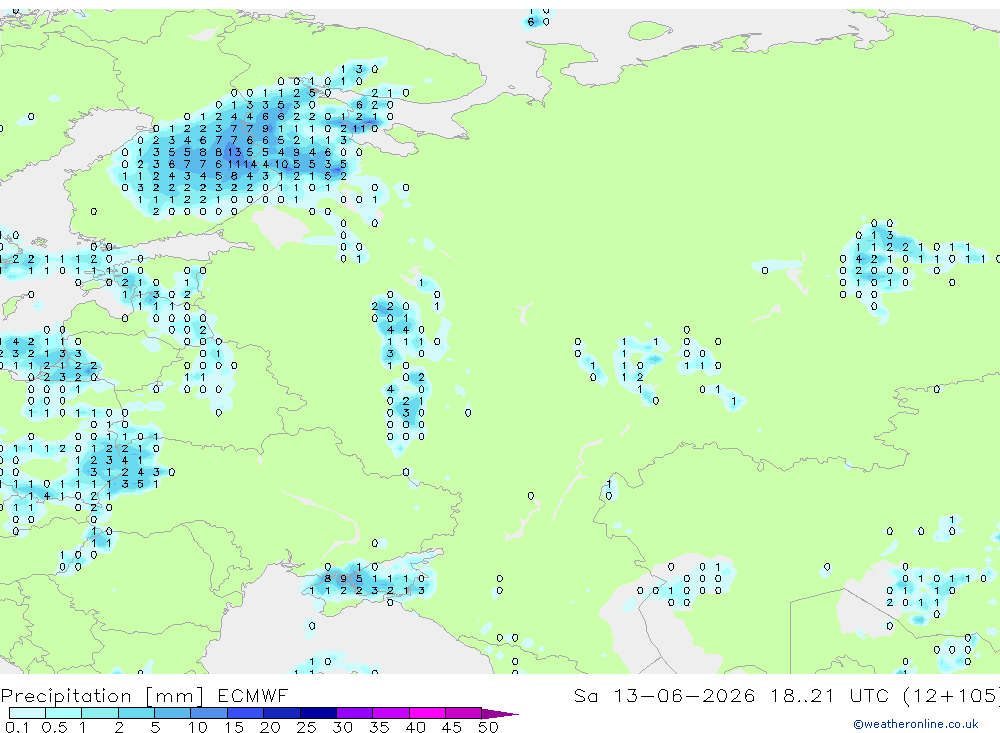The height and width of the screenshot is (733, 1000).
Task: Open the weatheronline.co.uk copyright link
Action: [x=916, y=724]
